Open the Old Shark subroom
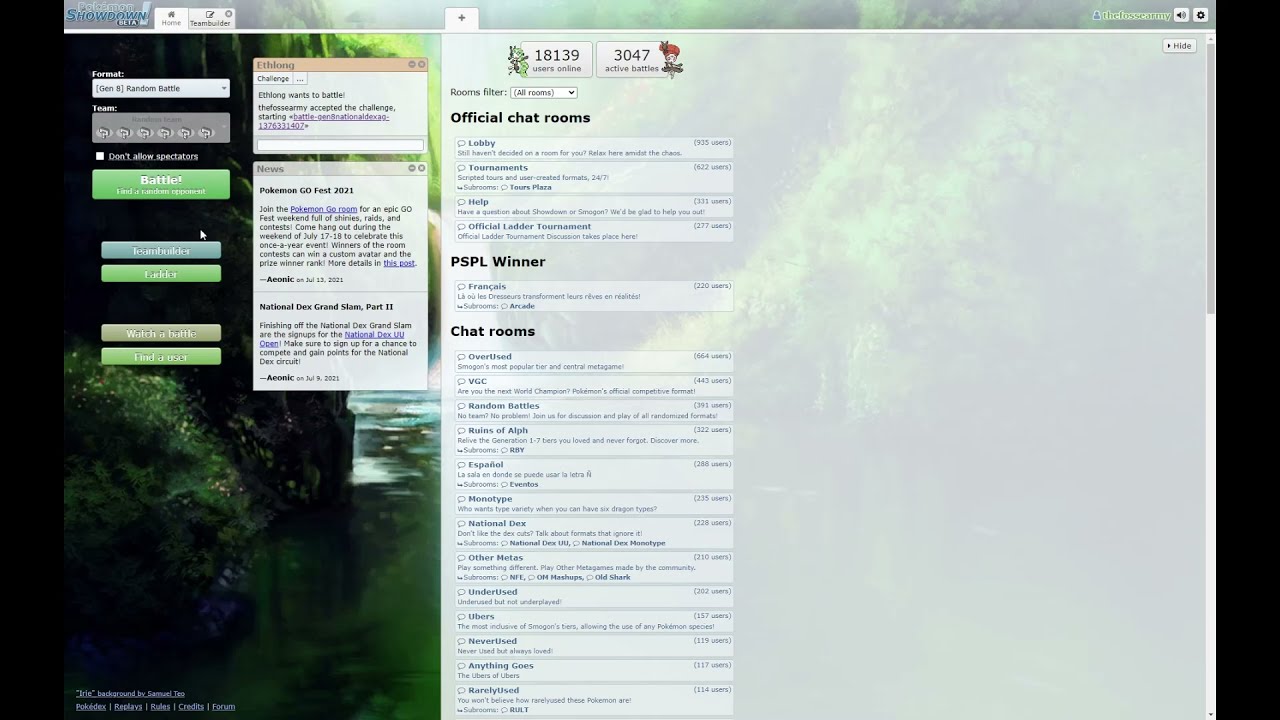This screenshot has width=1280, height=720. click(612, 577)
